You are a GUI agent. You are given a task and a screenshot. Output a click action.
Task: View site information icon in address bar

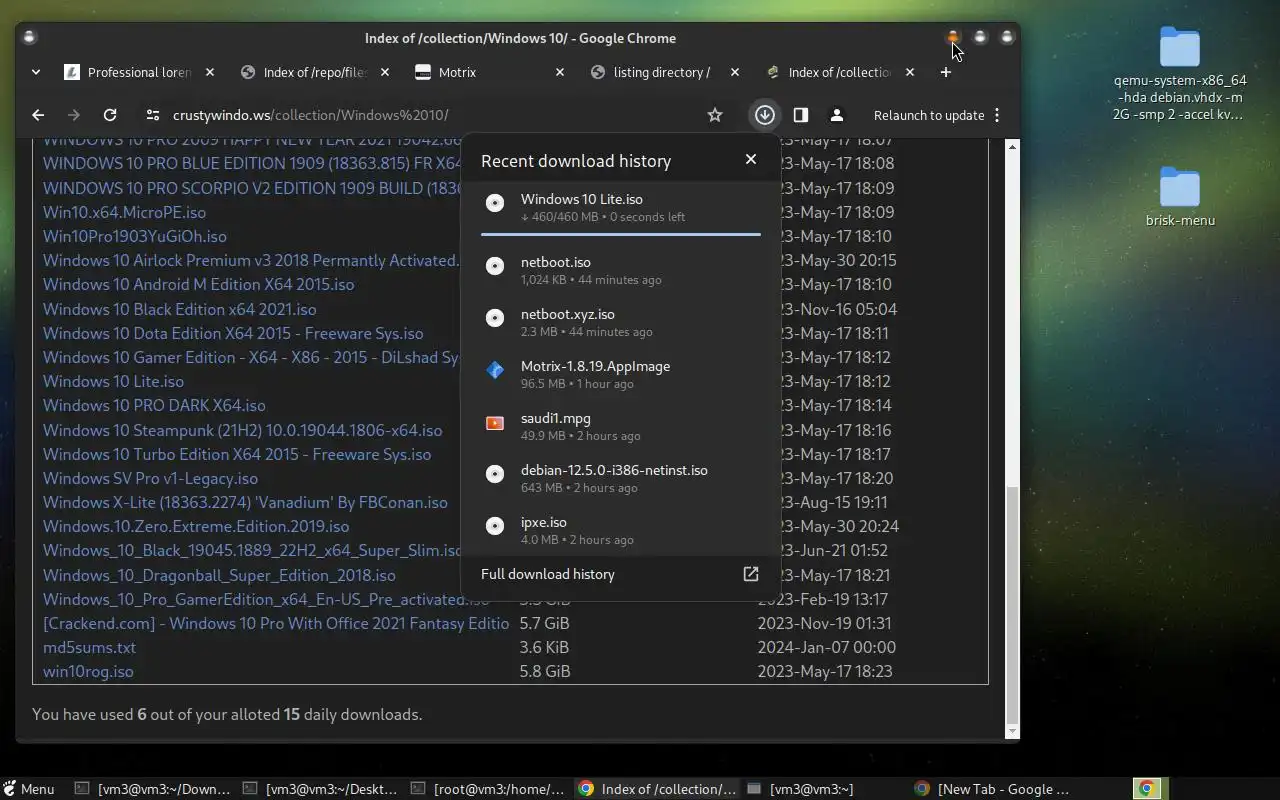point(152,115)
